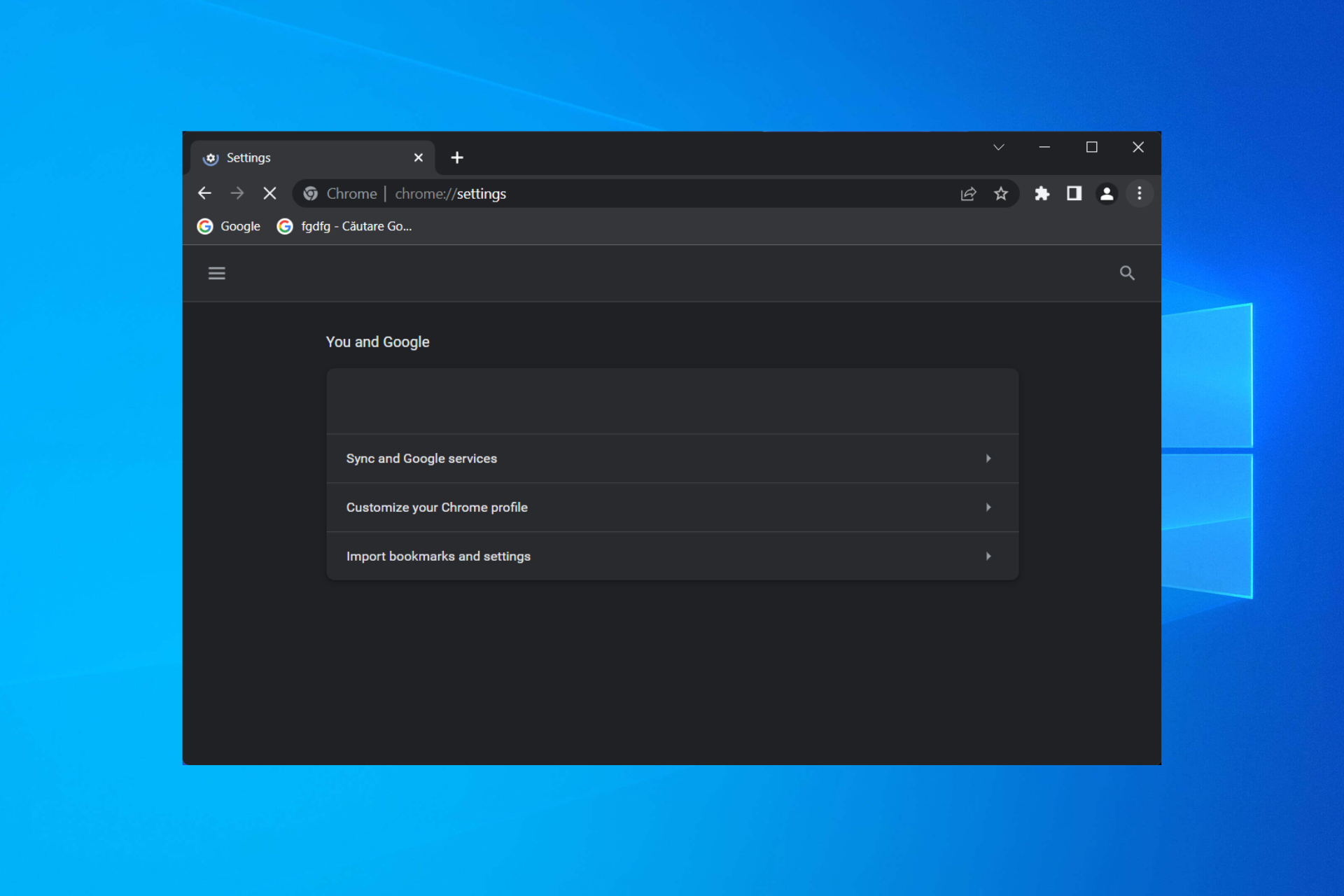
Task: Stop loading the page
Action: (269, 193)
